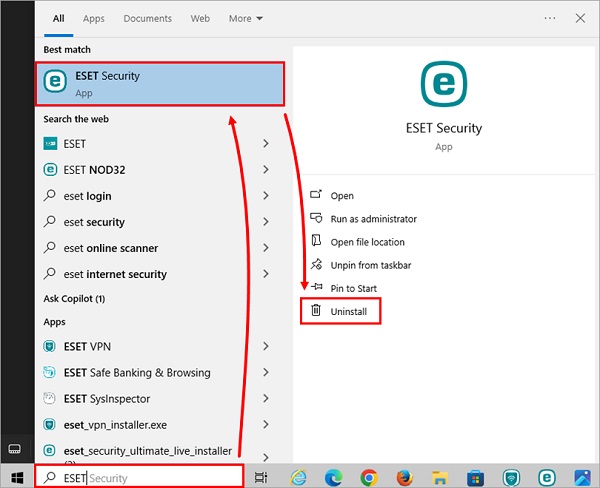Click the taskbar search box containing ESET
This screenshot has width=600, height=488.
(x=139, y=477)
